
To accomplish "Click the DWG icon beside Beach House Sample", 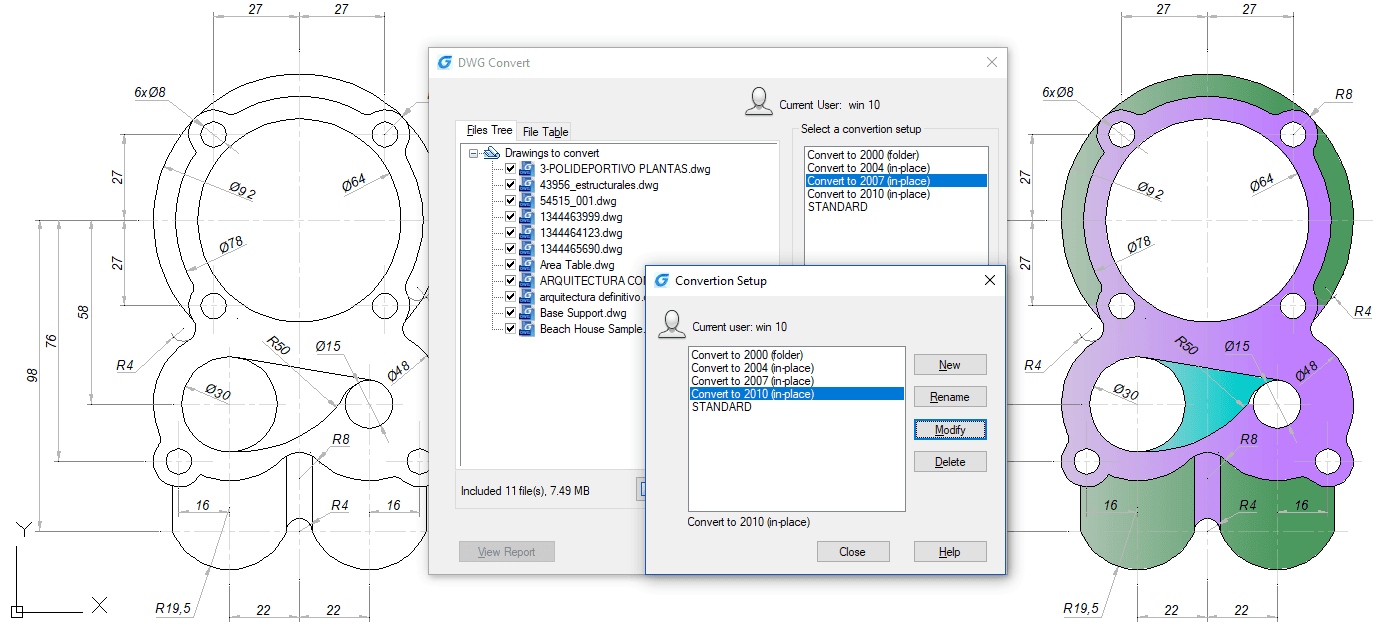I will (x=528, y=329).
